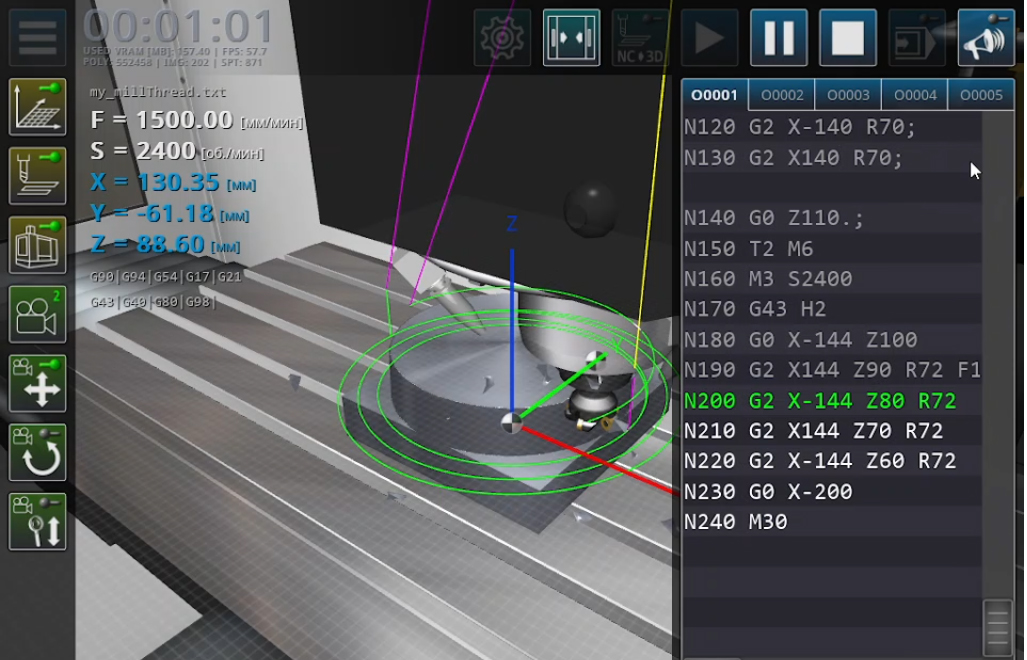Viewport: 1027px width, 660px height.
Task: Switch to the O0002 program tab
Action: tap(782, 96)
